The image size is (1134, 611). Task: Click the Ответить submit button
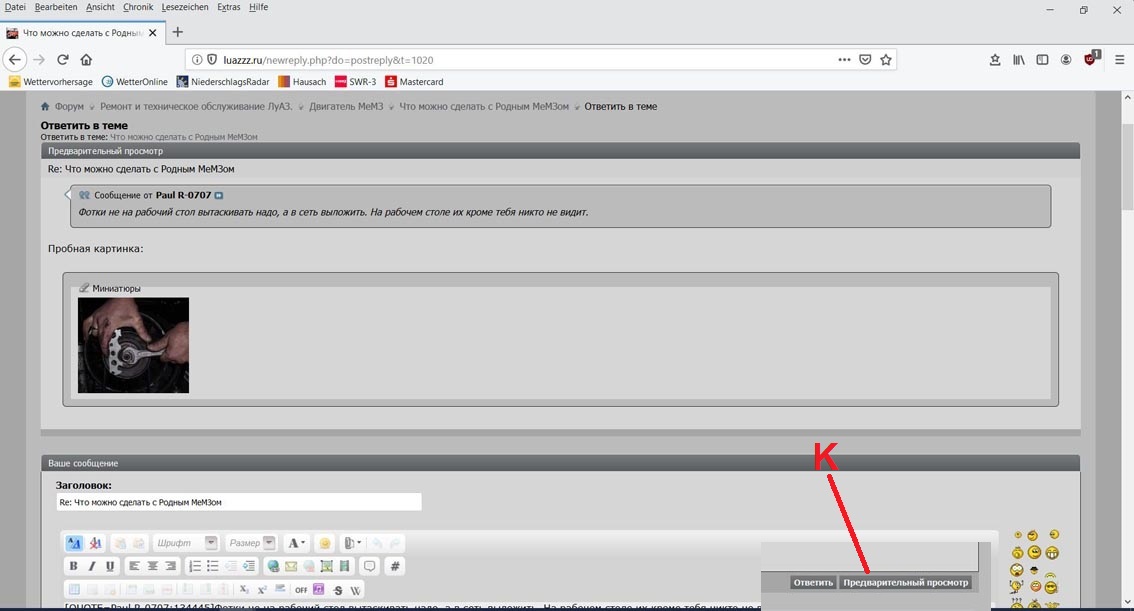coord(813,582)
